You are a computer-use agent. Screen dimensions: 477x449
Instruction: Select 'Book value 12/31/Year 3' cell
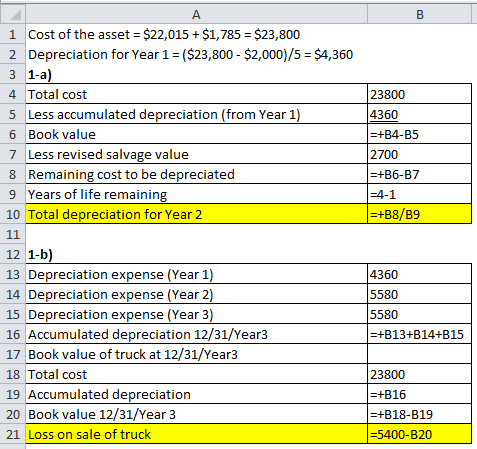[x=196, y=414]
